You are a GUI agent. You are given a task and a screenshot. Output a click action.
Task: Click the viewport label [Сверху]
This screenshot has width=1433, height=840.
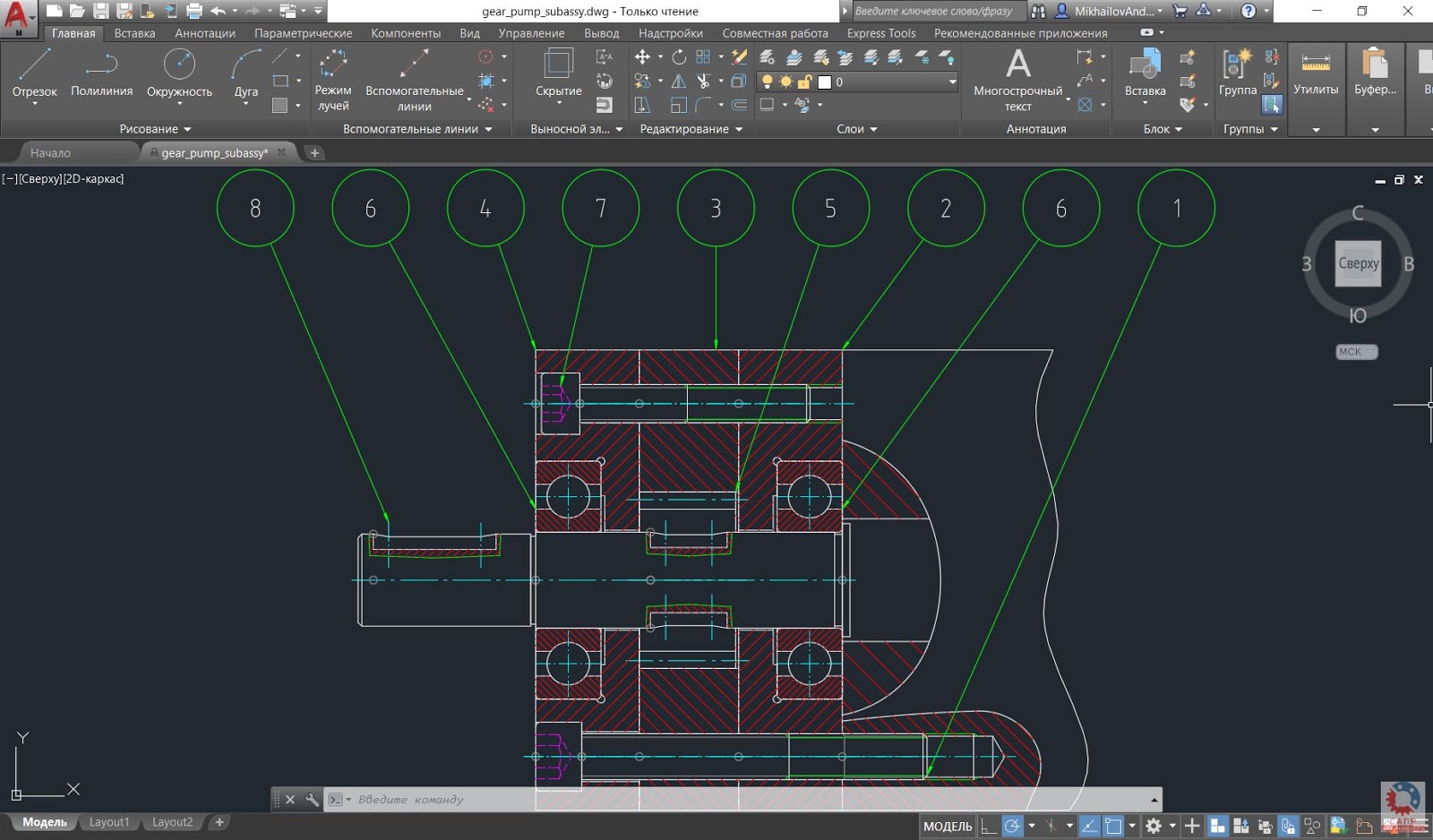coord(39,178)
